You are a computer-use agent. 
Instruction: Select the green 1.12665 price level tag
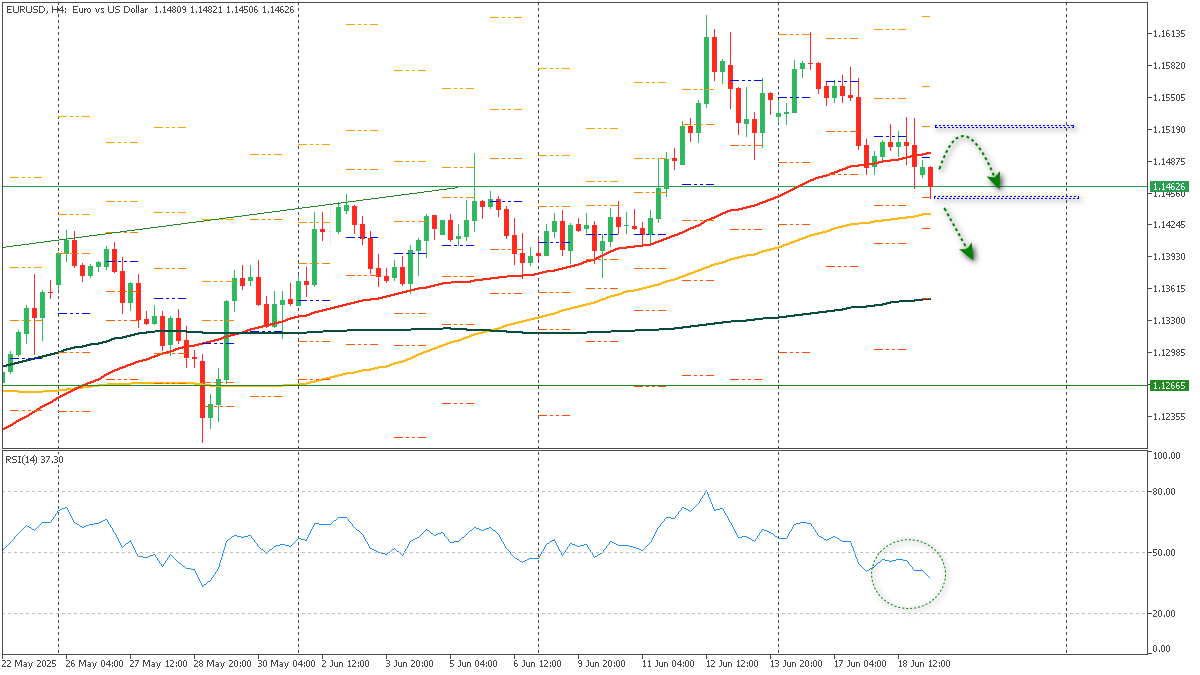1168,386
